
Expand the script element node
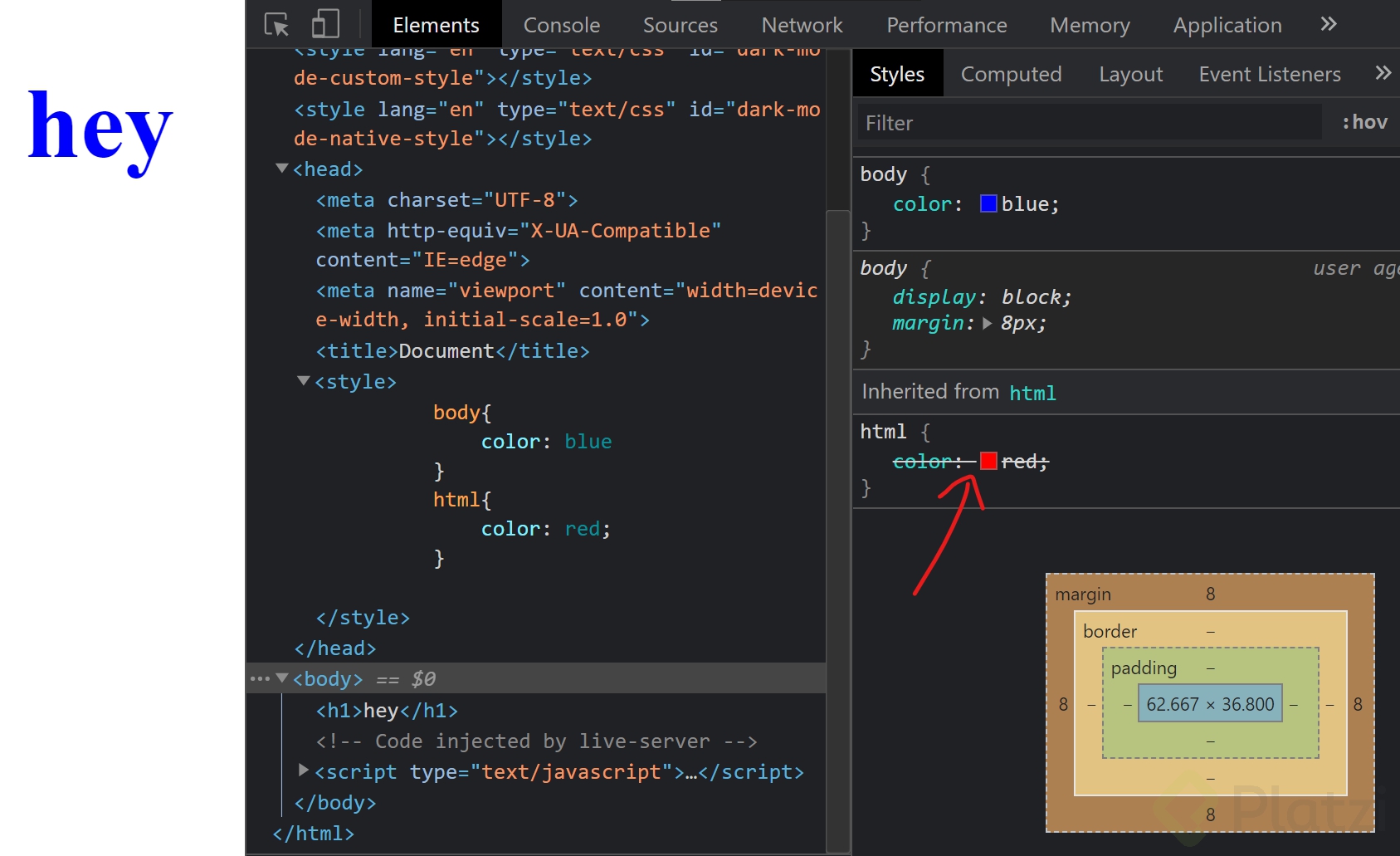304,770
